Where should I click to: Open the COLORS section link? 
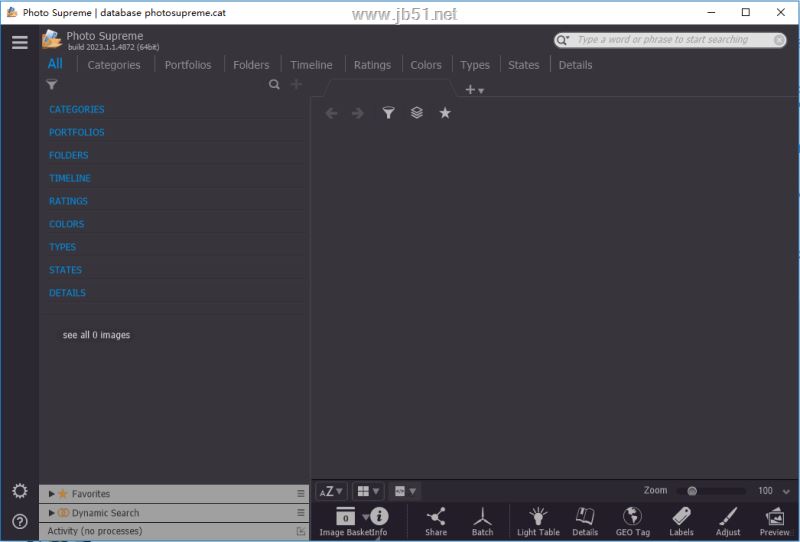click(66, 224)
